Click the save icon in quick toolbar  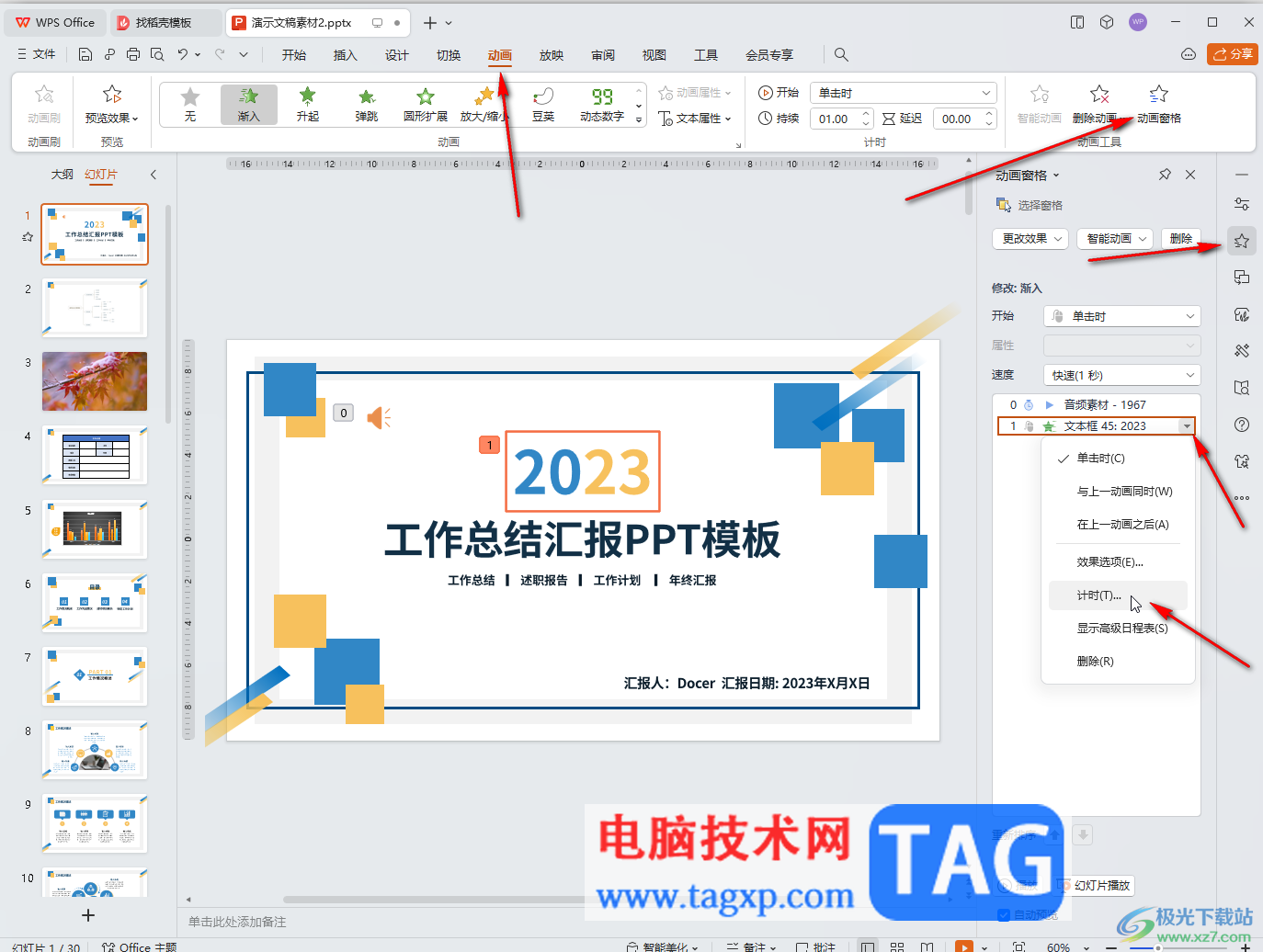[x=85, y=54]
